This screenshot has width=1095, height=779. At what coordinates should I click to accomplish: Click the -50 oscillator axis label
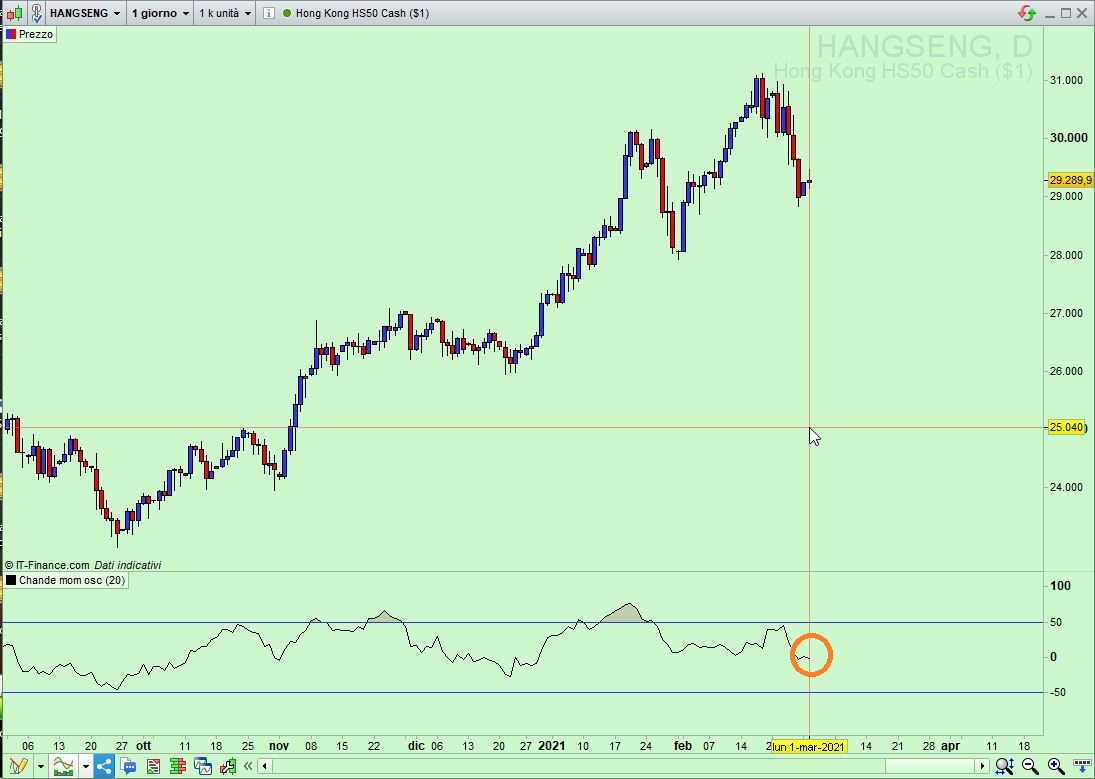click(1057, 692)
